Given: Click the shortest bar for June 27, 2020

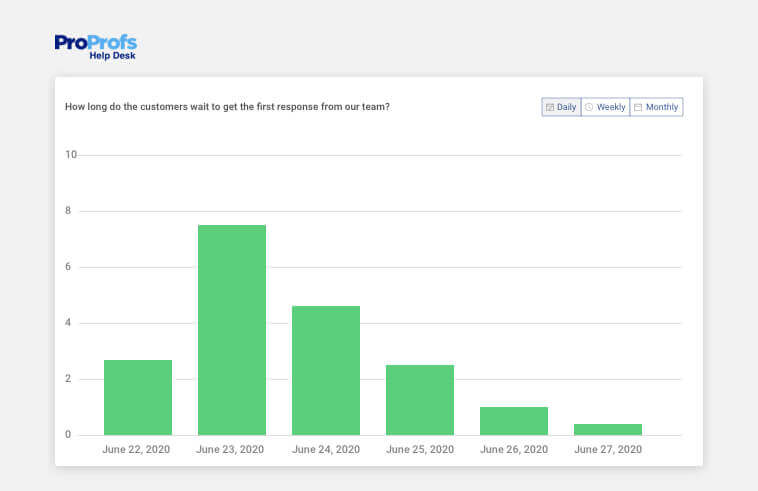Looking at the screenshot, I should coord(608,429).
